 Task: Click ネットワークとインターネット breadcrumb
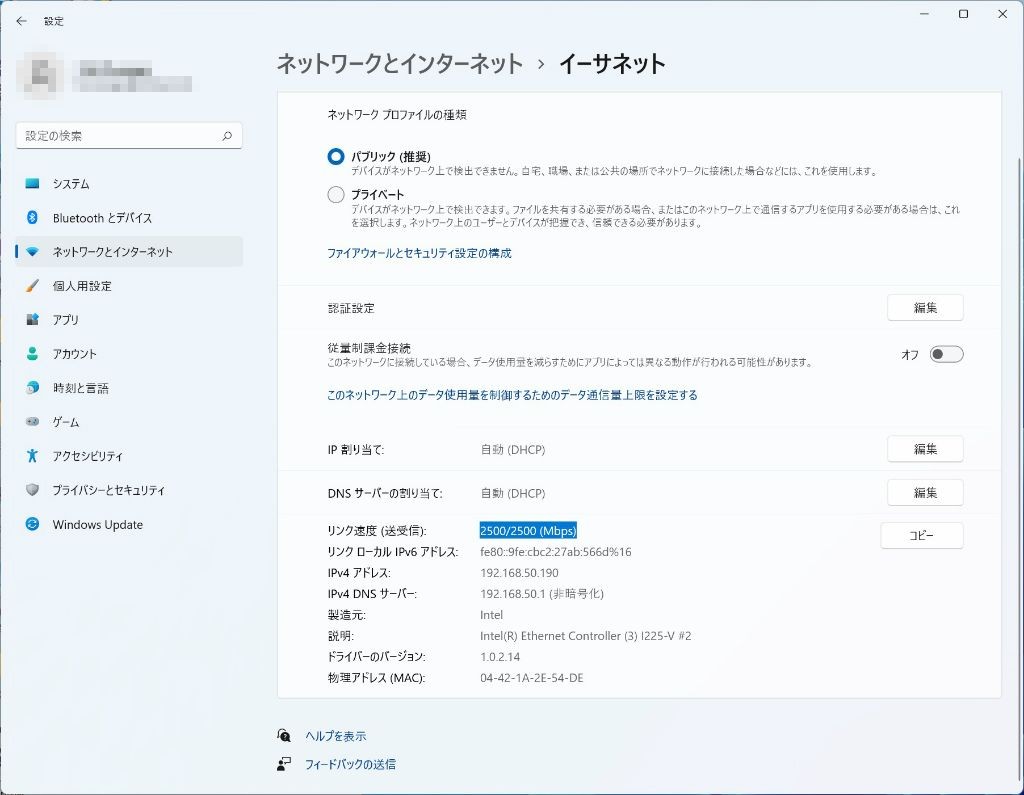[x=400, y=64]
